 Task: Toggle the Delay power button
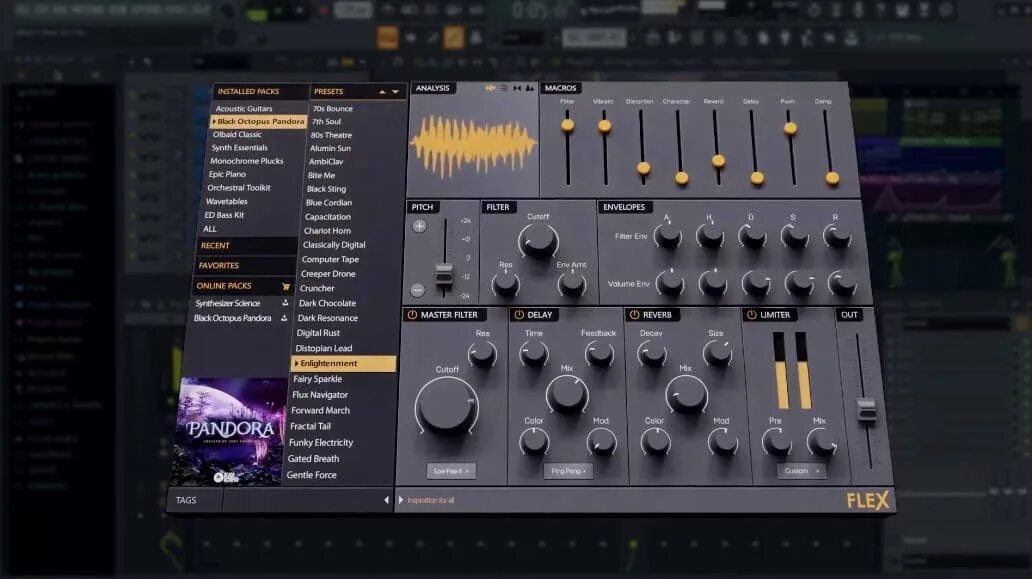pos(519,315)
